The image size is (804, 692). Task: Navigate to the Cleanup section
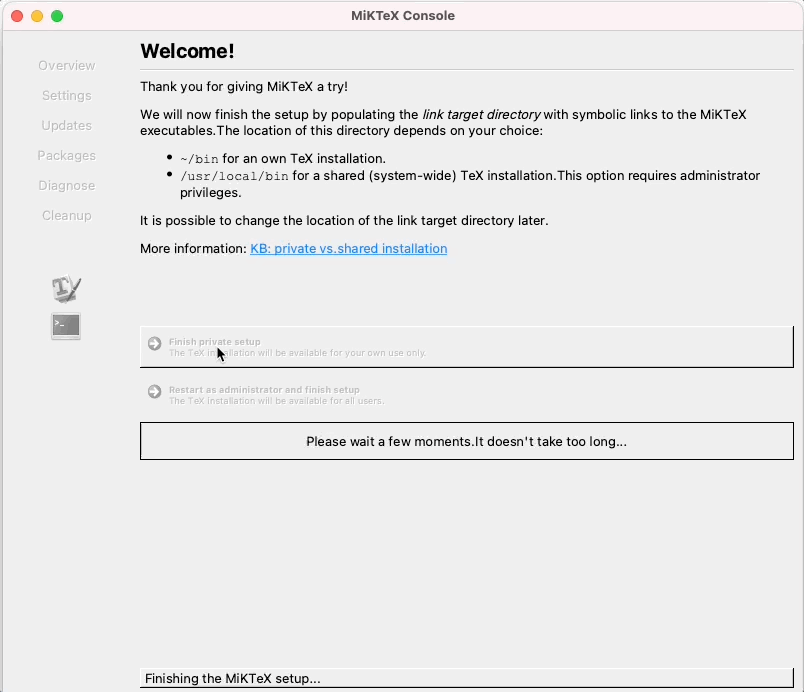[x=66, y=216]
